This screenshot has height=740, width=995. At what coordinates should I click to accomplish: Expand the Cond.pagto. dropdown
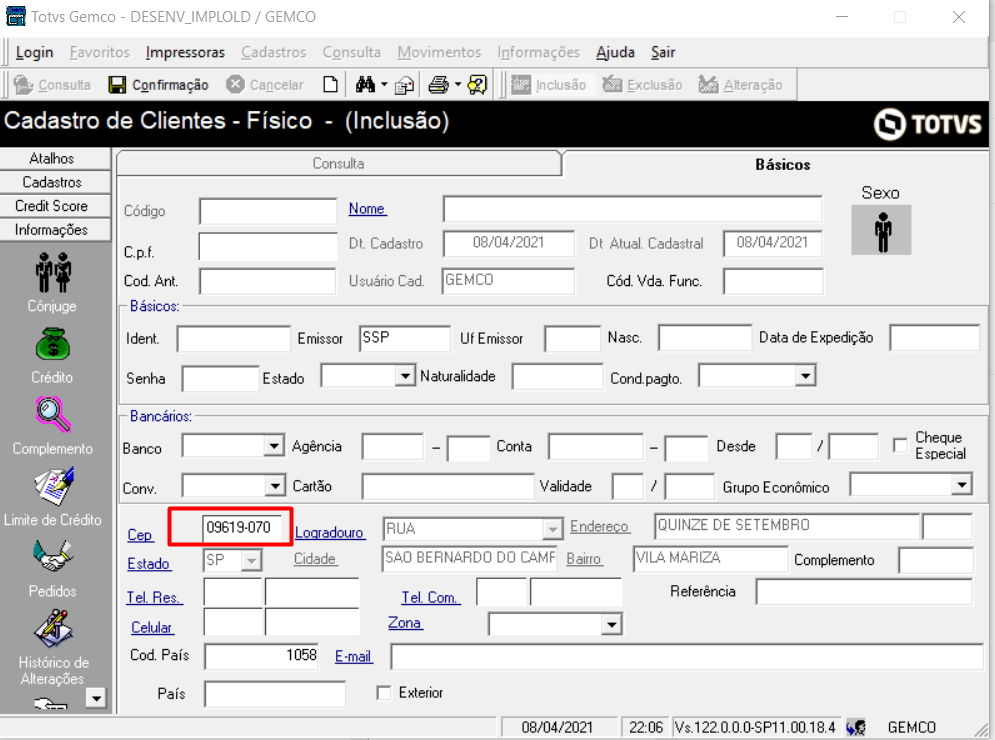pyautogui.click(x=805, y=376)
